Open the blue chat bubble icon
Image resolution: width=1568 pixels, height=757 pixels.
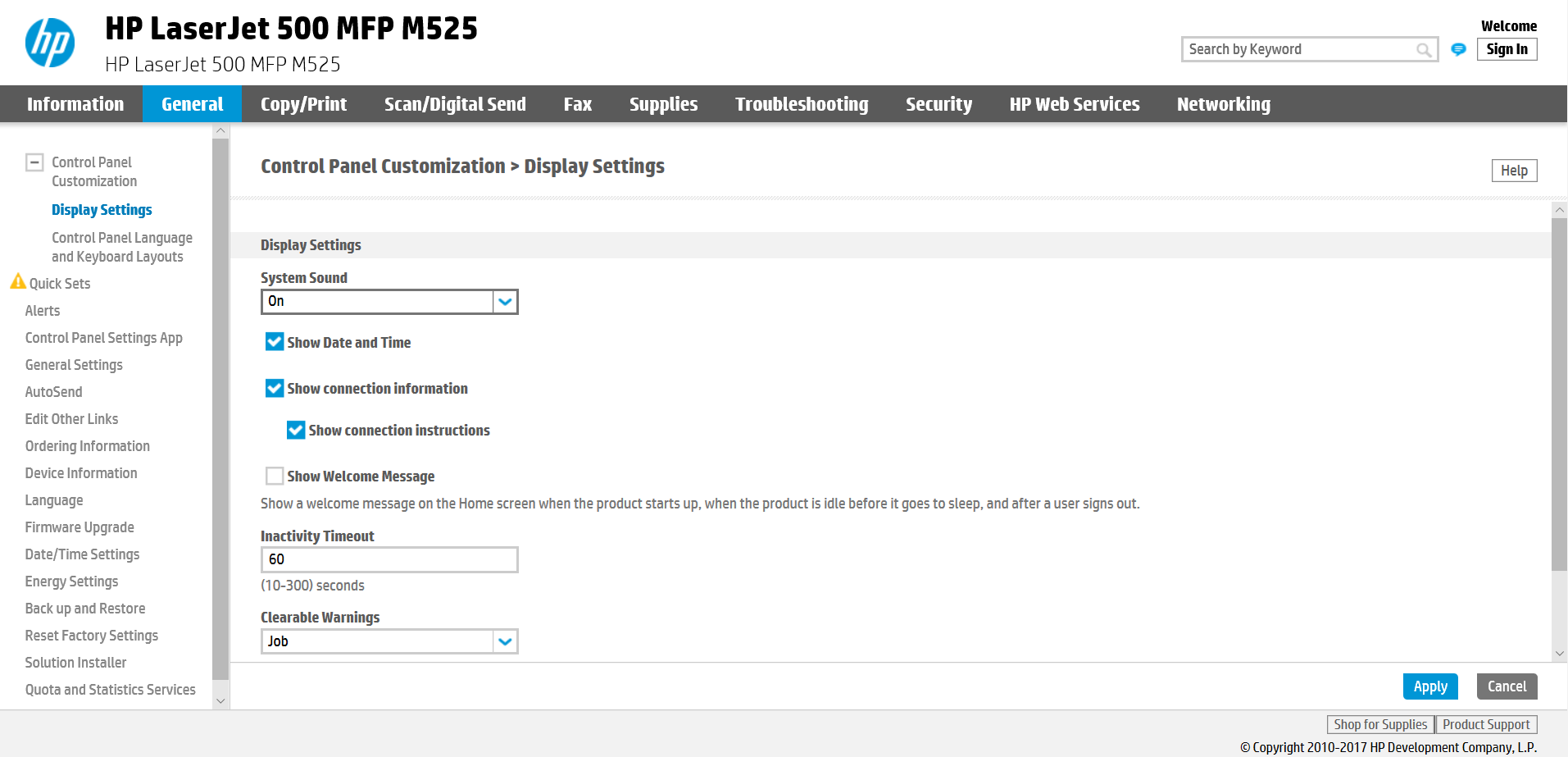1458,49
